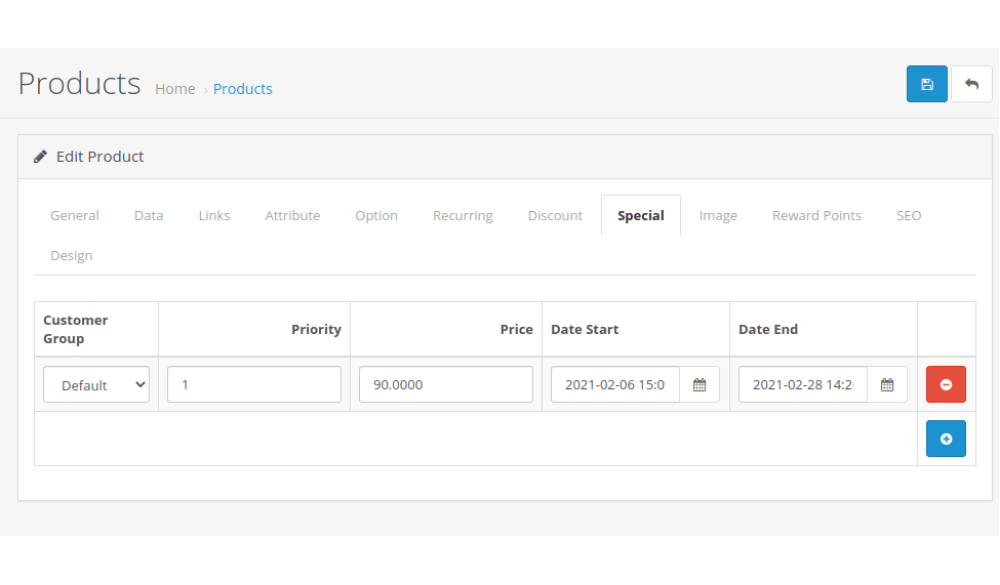Switch to the Discount tab
The height and width of the screenshot is (585, 1000).
pyautogui.click(x=555, y=216)
